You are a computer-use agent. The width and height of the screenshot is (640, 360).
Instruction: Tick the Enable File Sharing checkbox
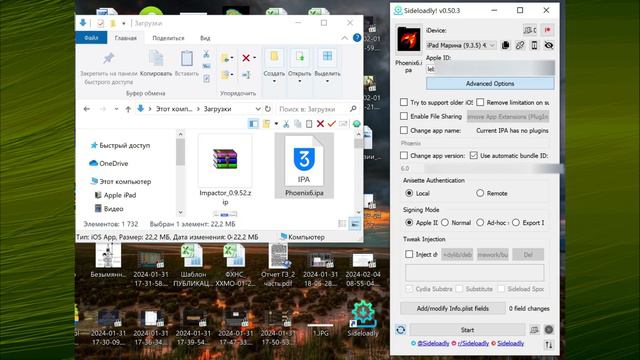(x=404, y=116)
